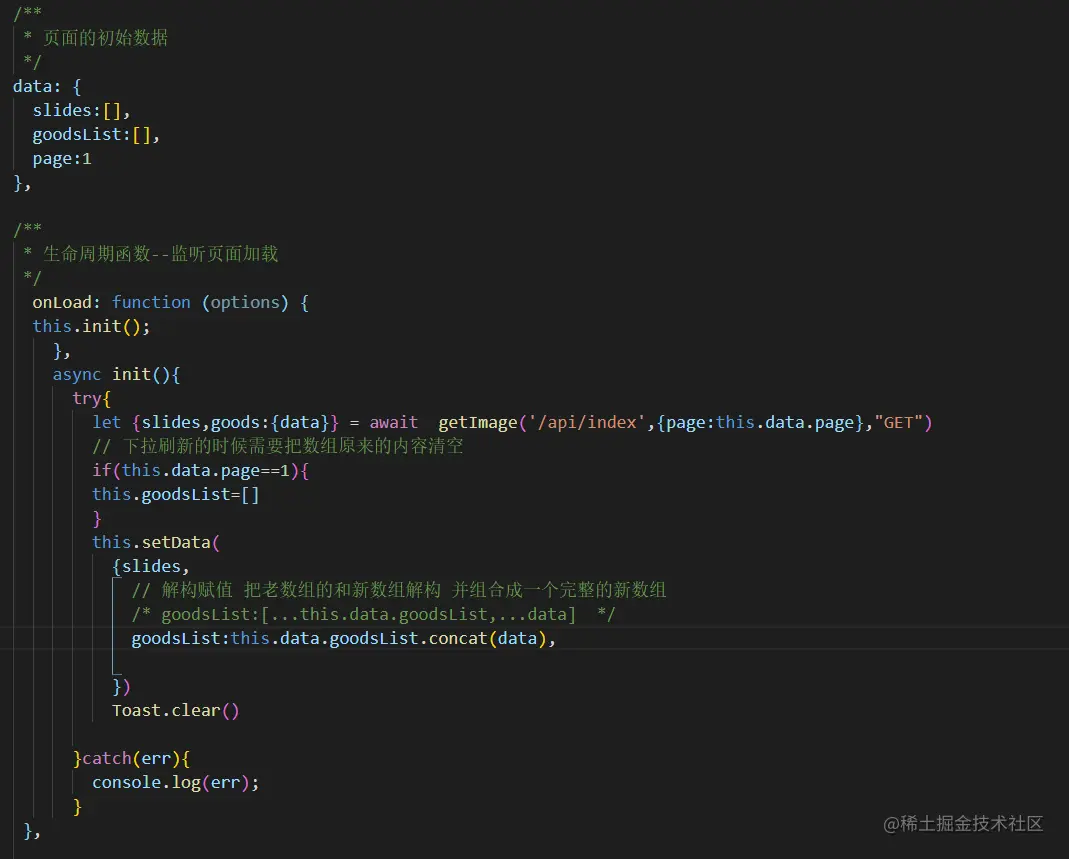This screenshot has width=1069, height=859.
Task: Click the '{slides,goods:{data}}' destructuring pattern
Action: tap(235, 423)
